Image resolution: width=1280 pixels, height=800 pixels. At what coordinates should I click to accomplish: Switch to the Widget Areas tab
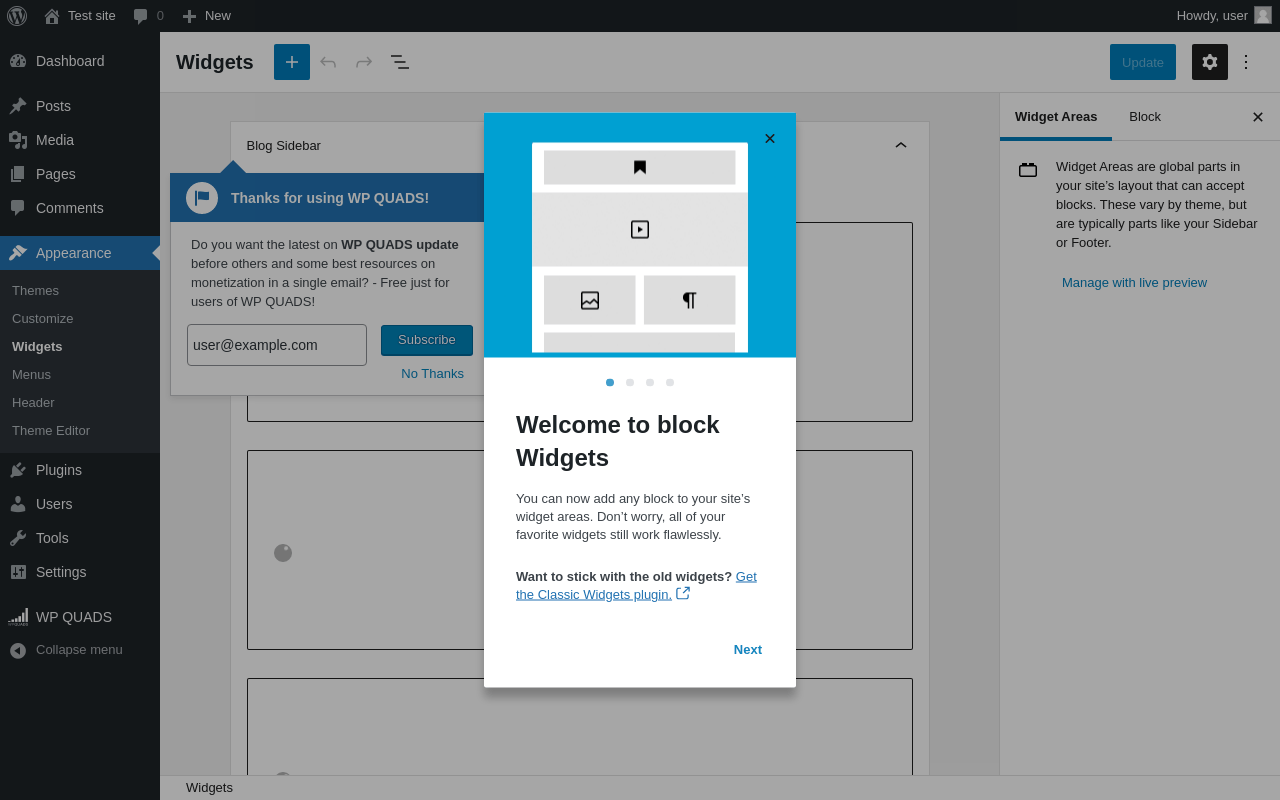point(1056,117)
